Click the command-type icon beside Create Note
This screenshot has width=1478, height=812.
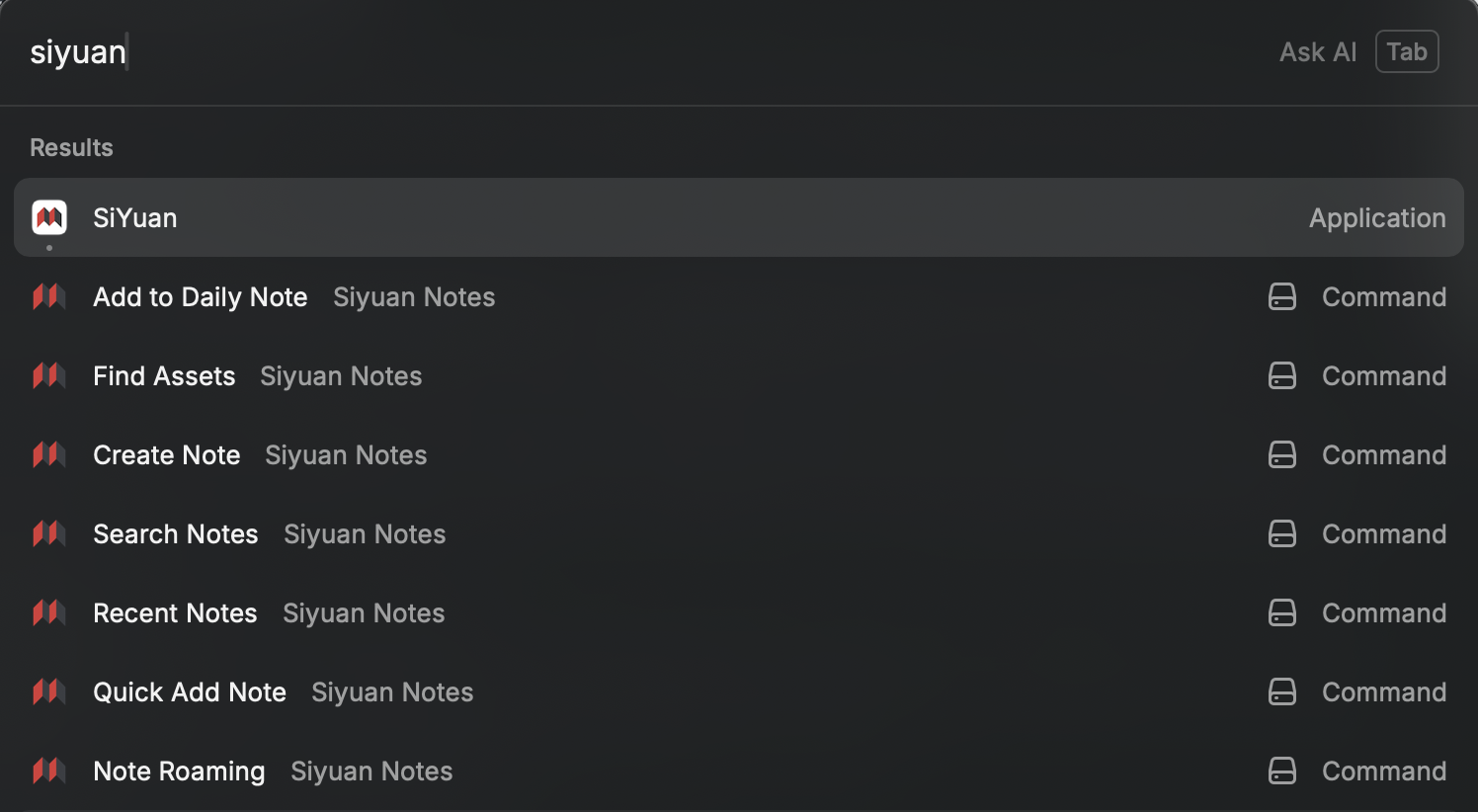point(1281,454)
